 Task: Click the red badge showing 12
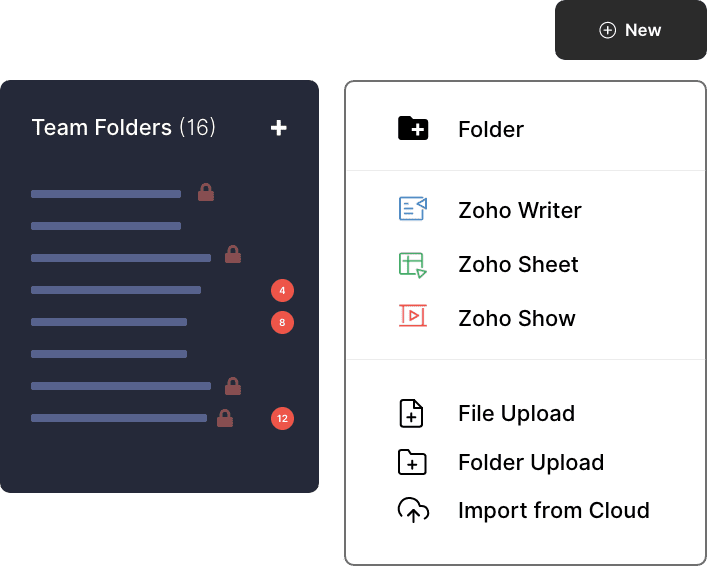(x=282, y=419)
